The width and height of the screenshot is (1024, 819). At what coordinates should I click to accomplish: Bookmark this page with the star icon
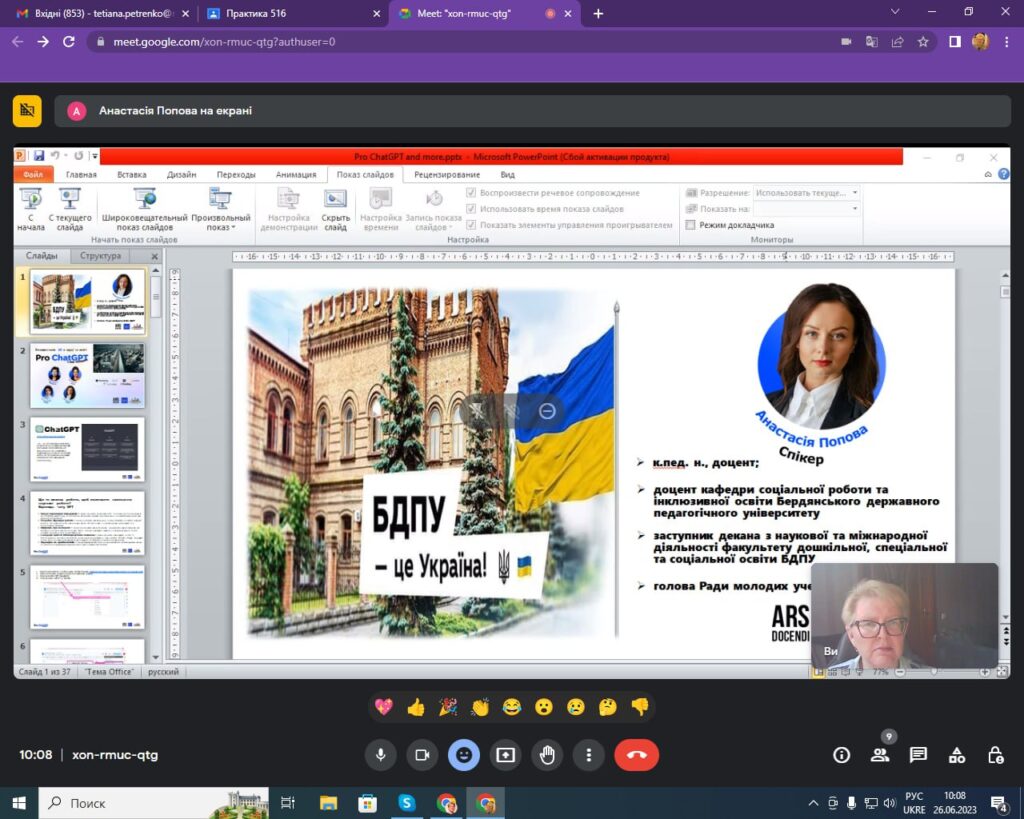coord(923,42)
